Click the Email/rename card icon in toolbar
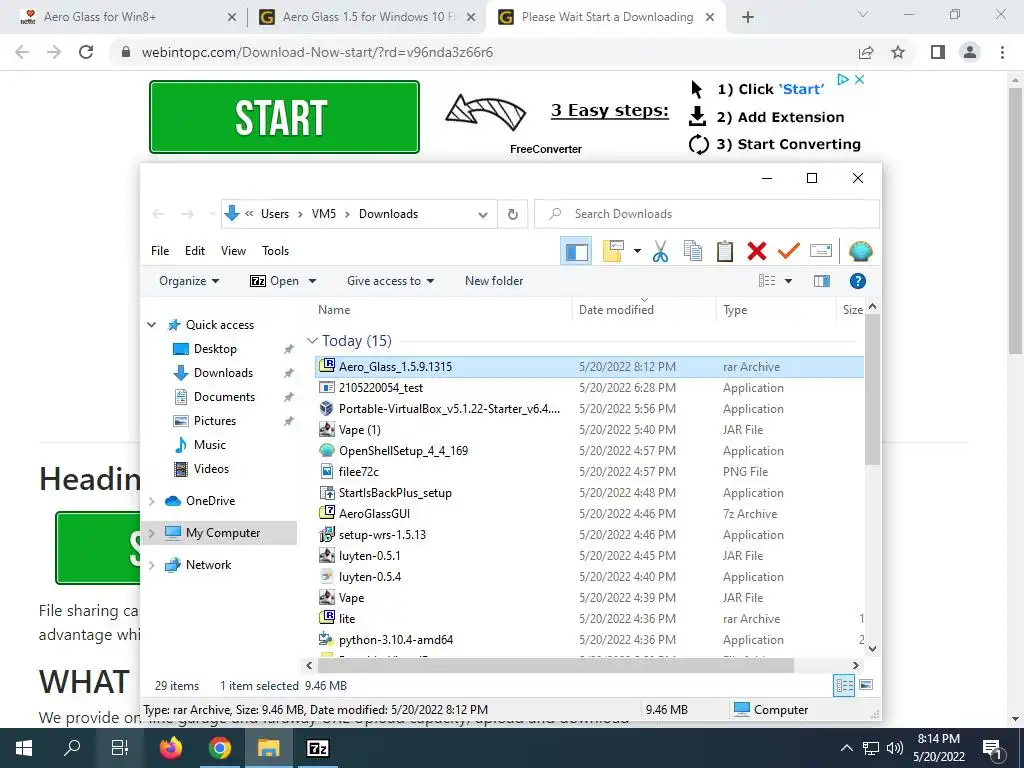Image resolution: width=1024 pixels, height=768 pixels. [820, 251]
